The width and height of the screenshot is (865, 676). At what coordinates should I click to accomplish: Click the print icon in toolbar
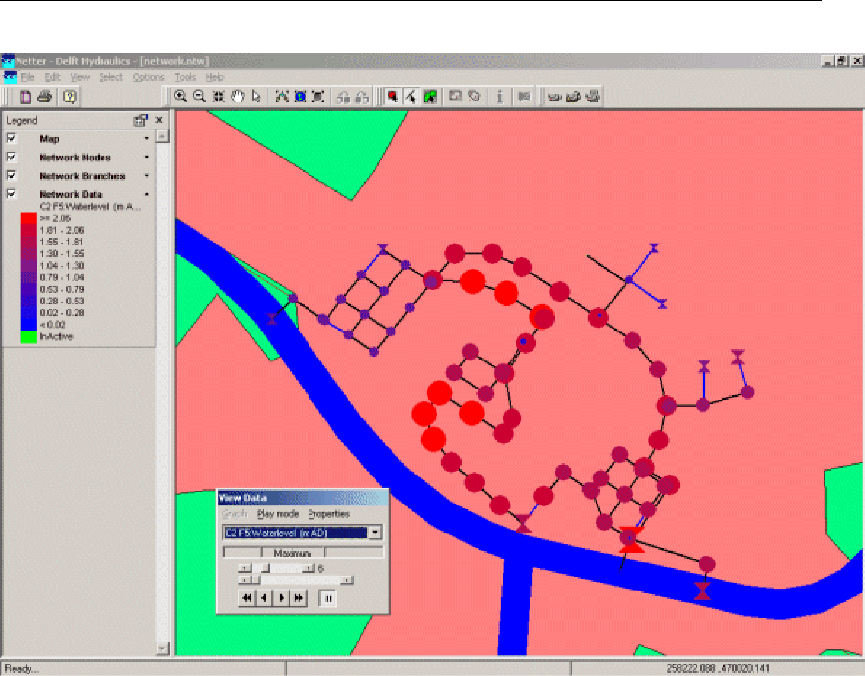pyautogui.click(x=44, y=96)
